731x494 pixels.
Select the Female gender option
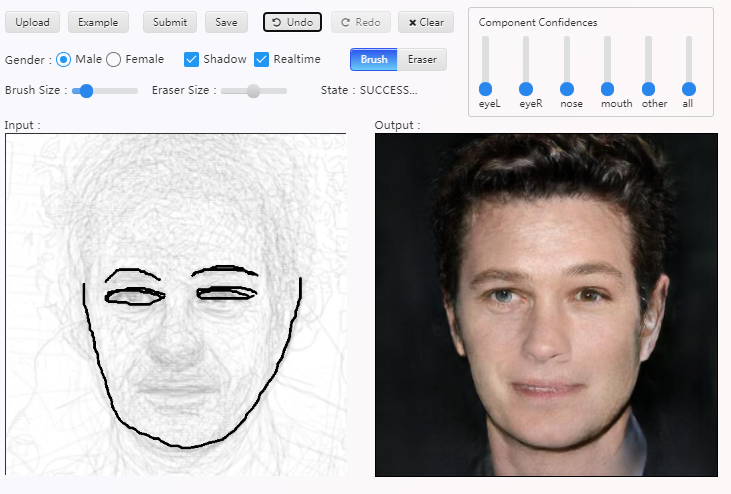113,60
